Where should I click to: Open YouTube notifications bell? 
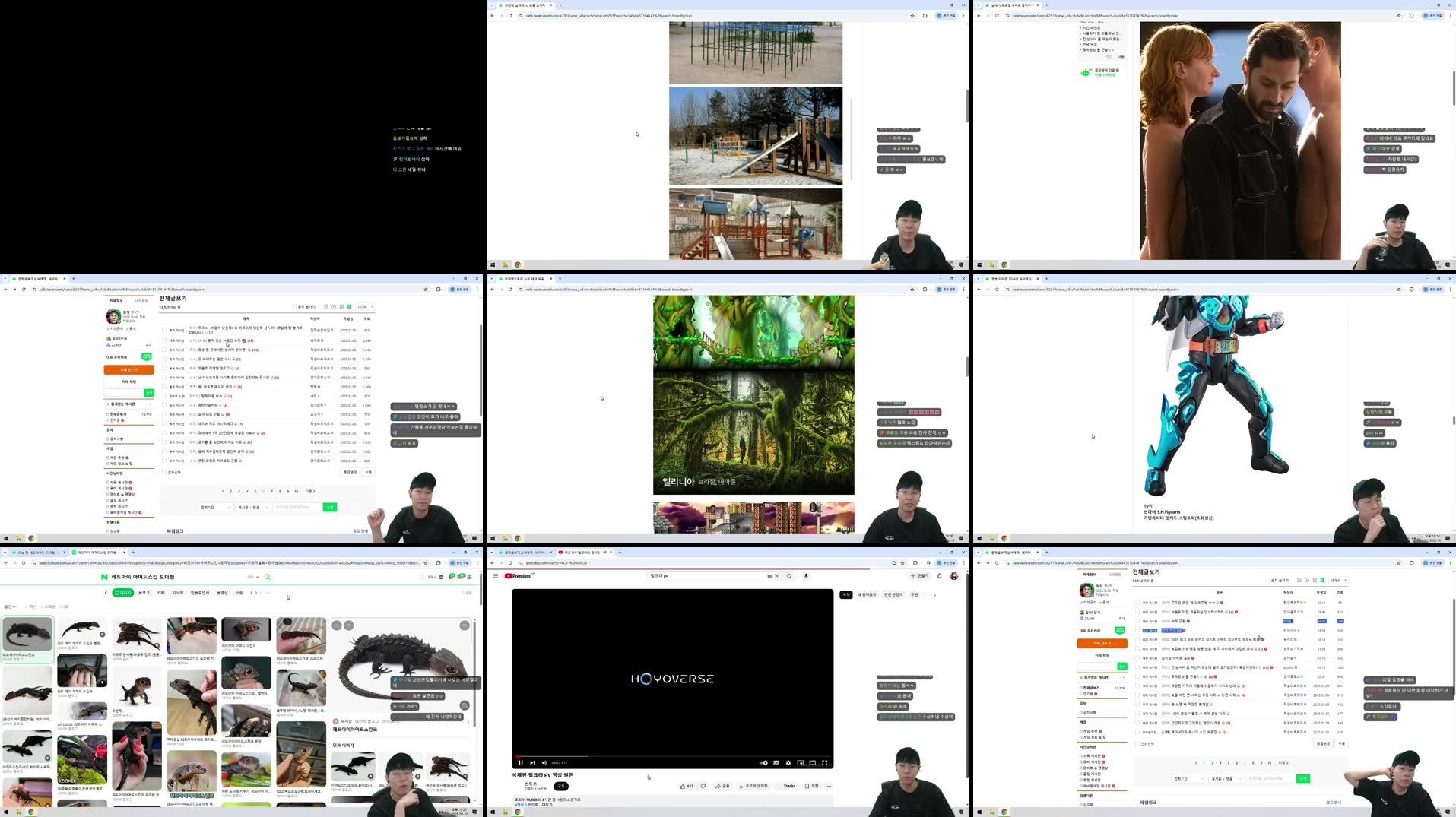click(940, 576)
